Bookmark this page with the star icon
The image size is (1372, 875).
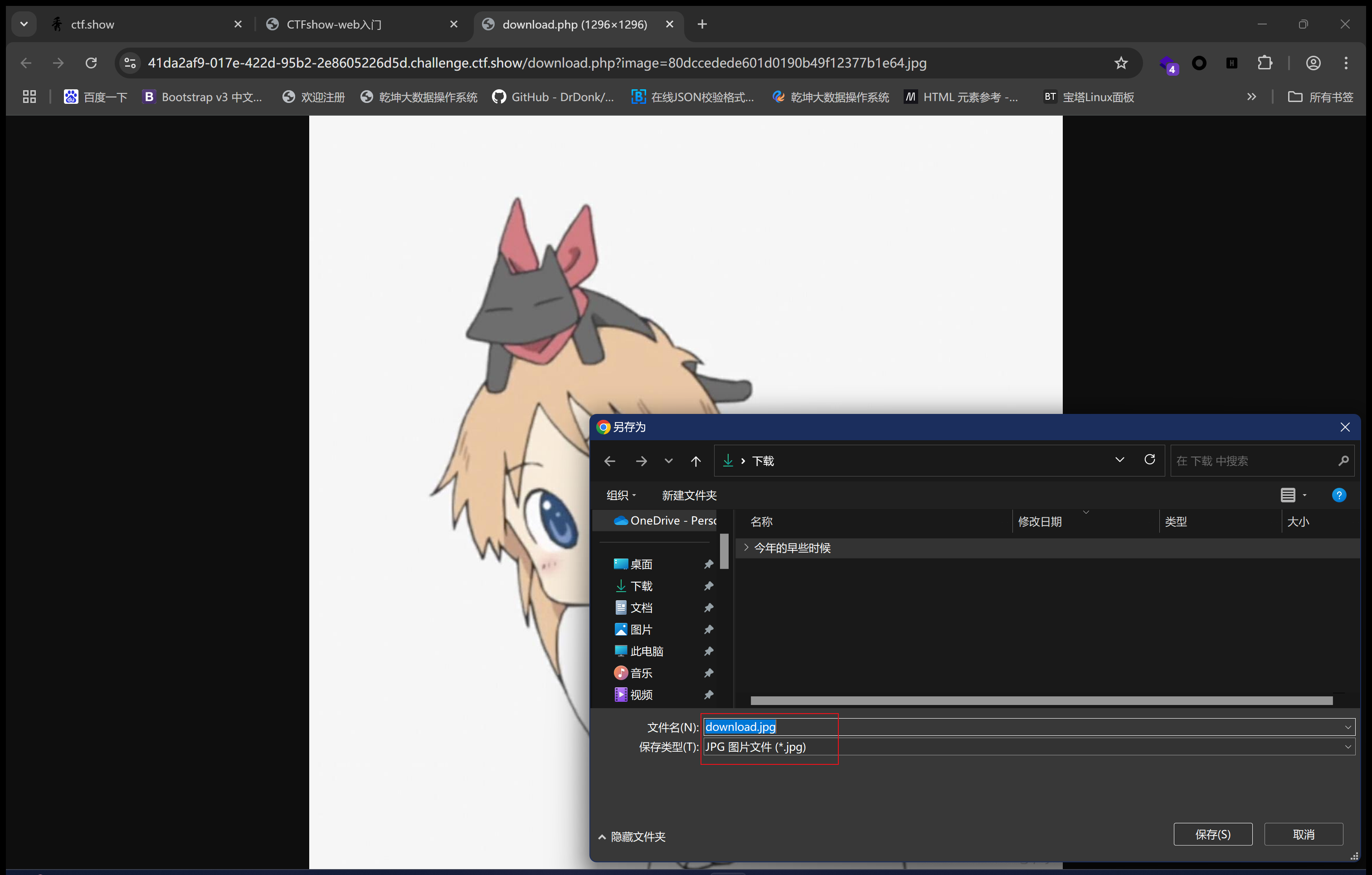click(x=1121, y=63)
